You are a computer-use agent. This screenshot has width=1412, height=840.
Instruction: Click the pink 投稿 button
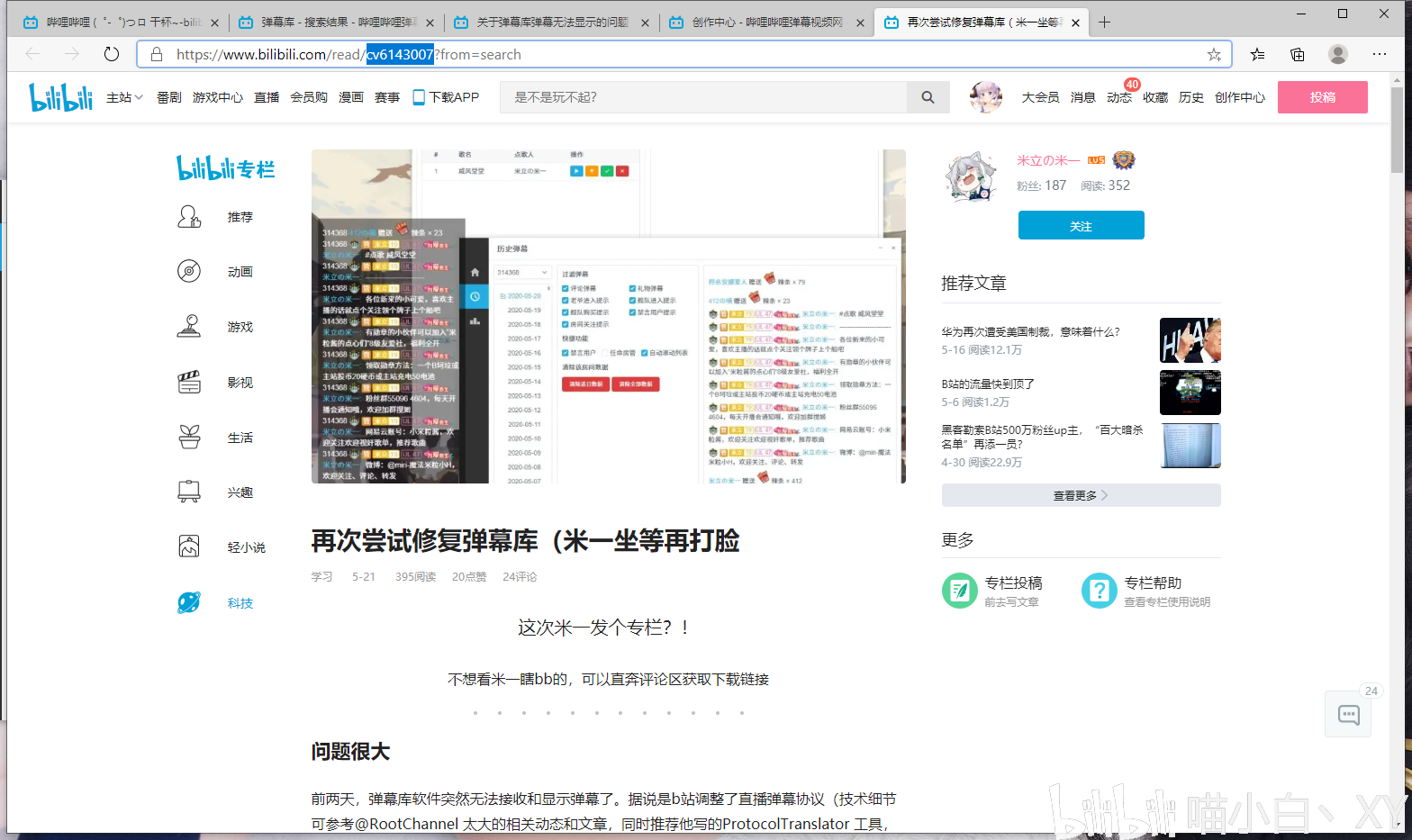point(1323,97)
